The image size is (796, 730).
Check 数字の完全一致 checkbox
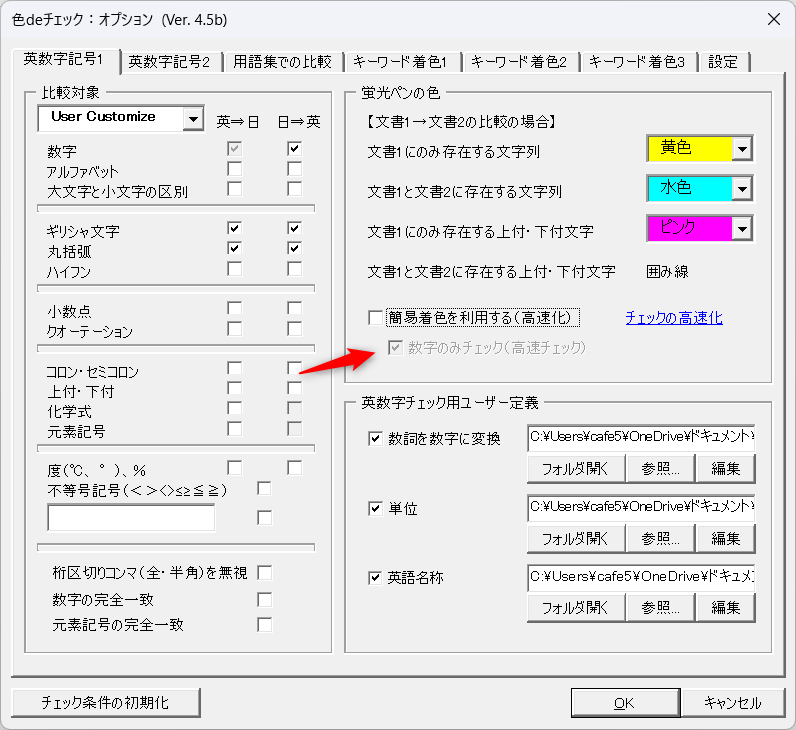coord(265,600)
